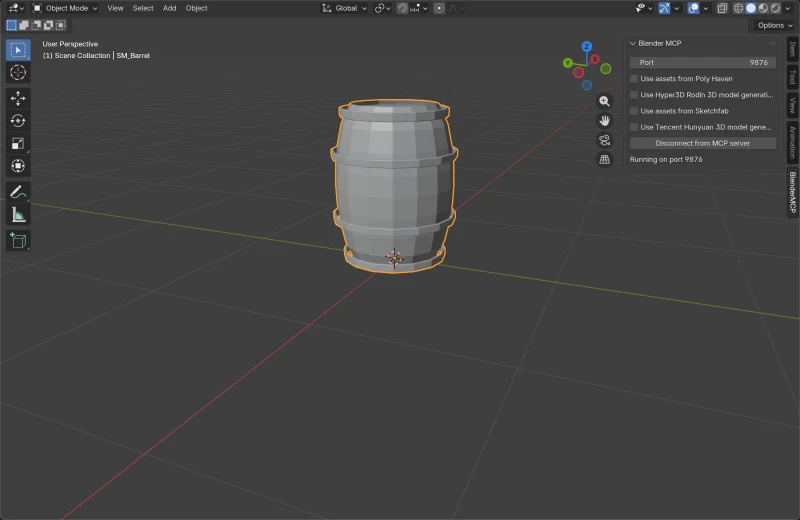Open the overlays options dropdown arrow
The height and width of the screenshot is (520, 800).
(706, 8)
